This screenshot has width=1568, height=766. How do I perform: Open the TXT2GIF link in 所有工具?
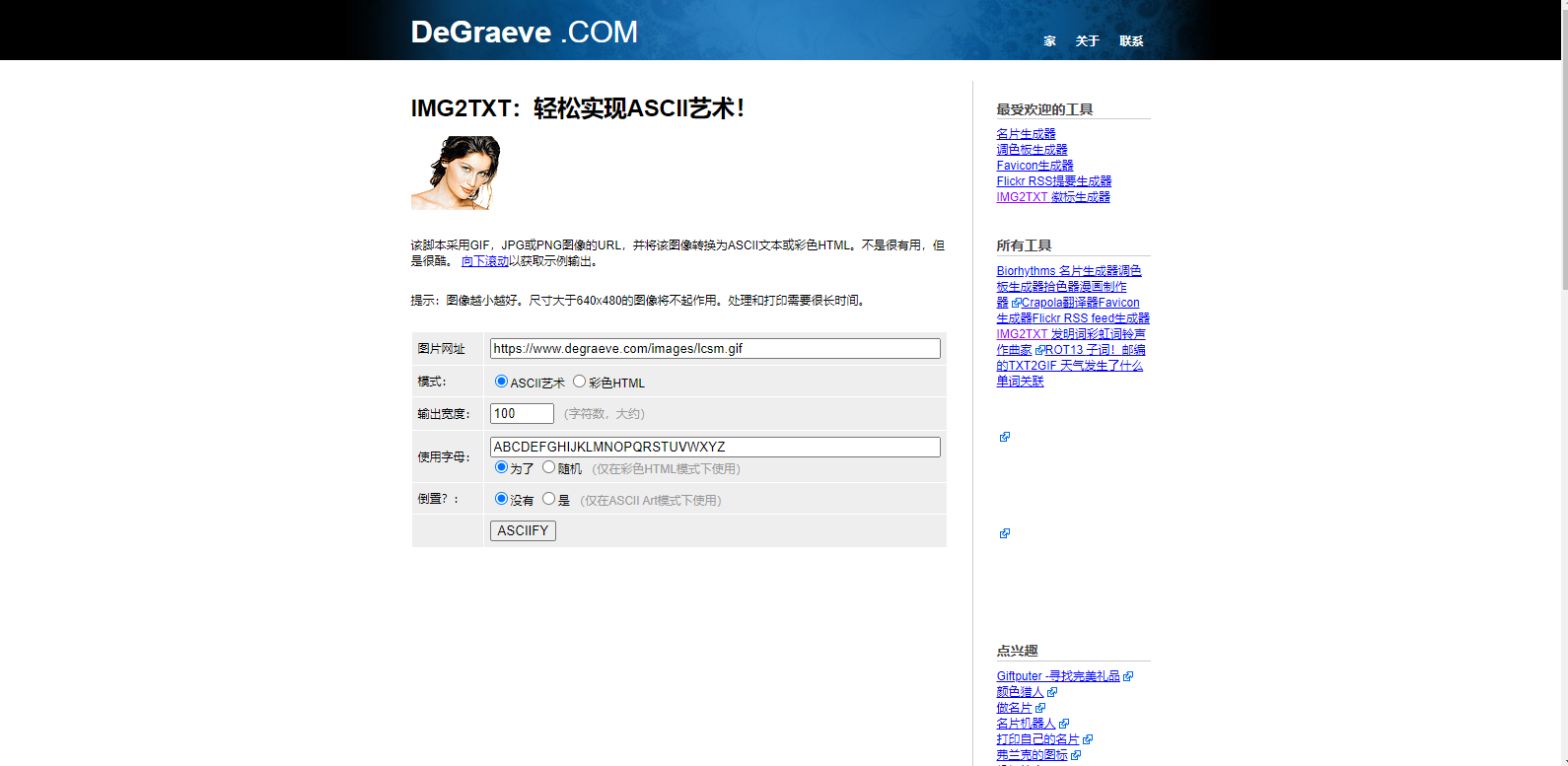[1033, 366]
